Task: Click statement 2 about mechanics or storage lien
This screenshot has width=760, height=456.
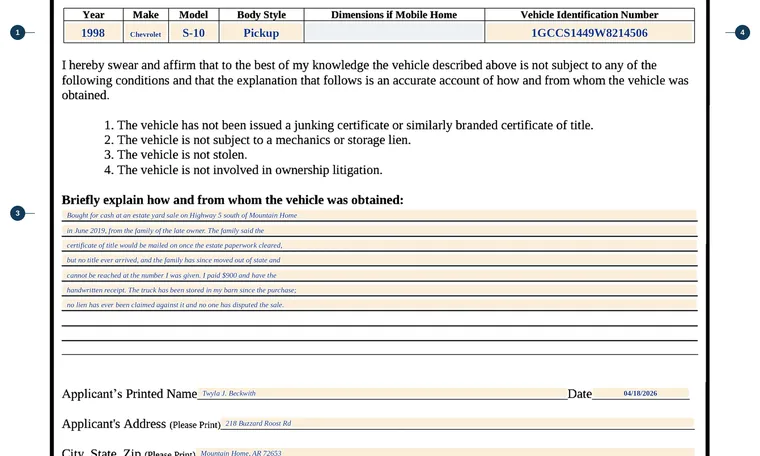Action: click(257, 140)
